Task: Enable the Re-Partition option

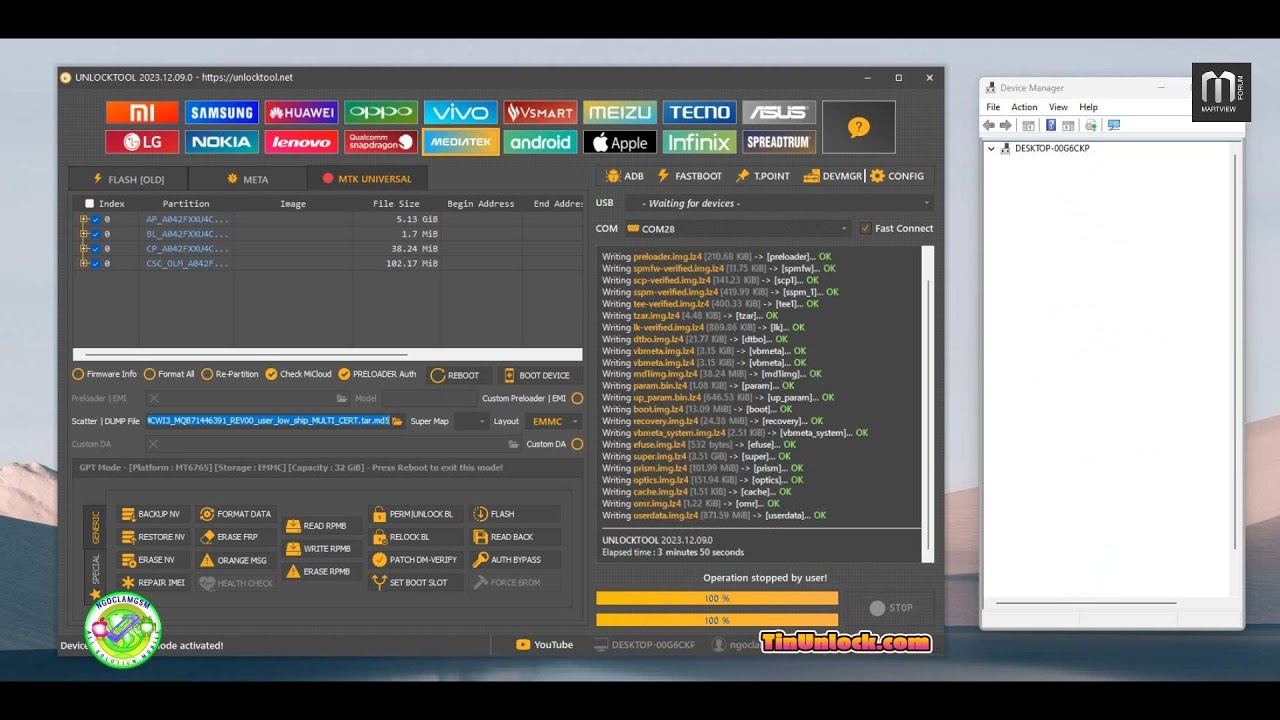Action: [230, 374]
